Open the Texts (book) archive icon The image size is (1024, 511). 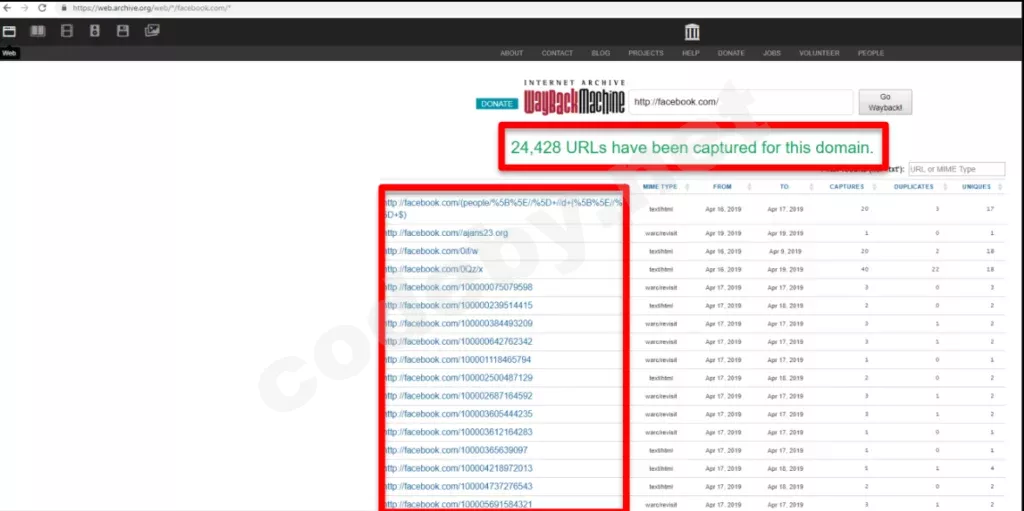pyautogui.click(x=38, y=31)
